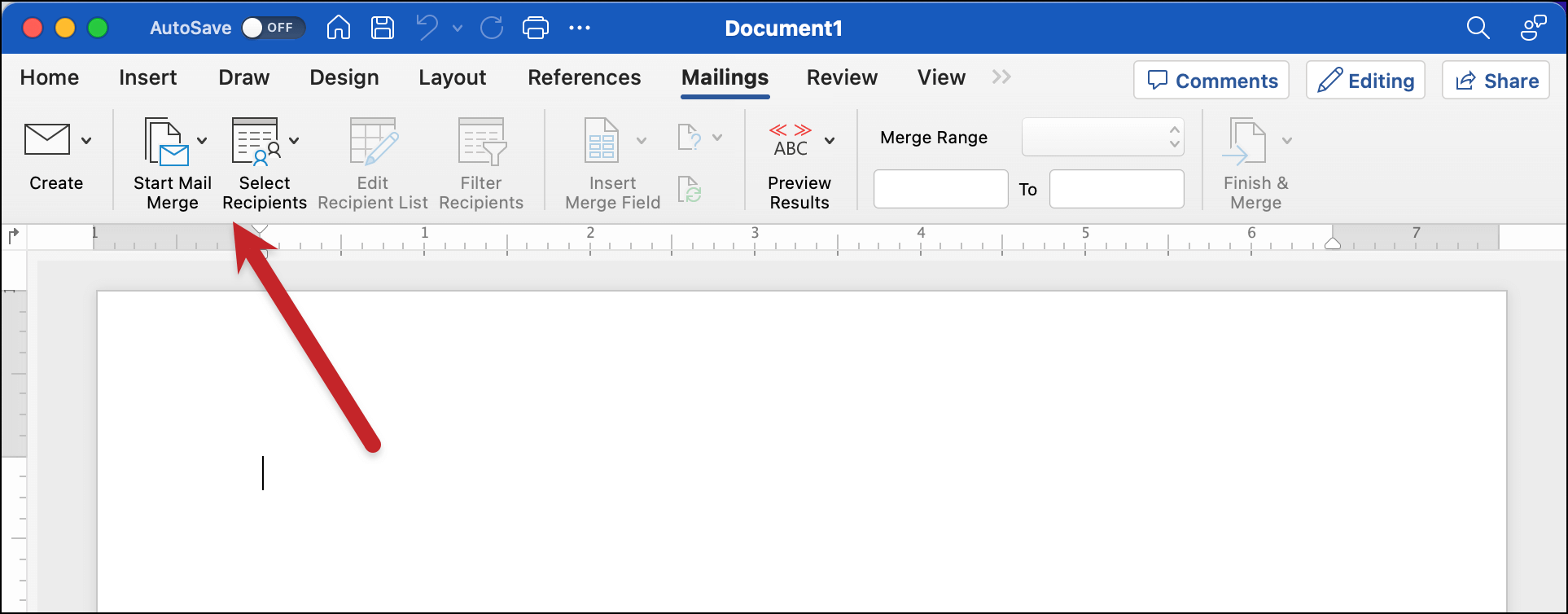Click the right indent marker on ruler
The height and width of the screenshot is (614, 1568).
point(1333,243)
